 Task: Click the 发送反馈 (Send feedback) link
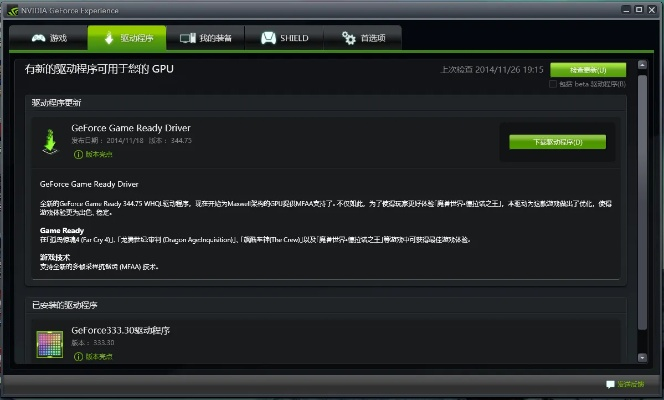636,384
